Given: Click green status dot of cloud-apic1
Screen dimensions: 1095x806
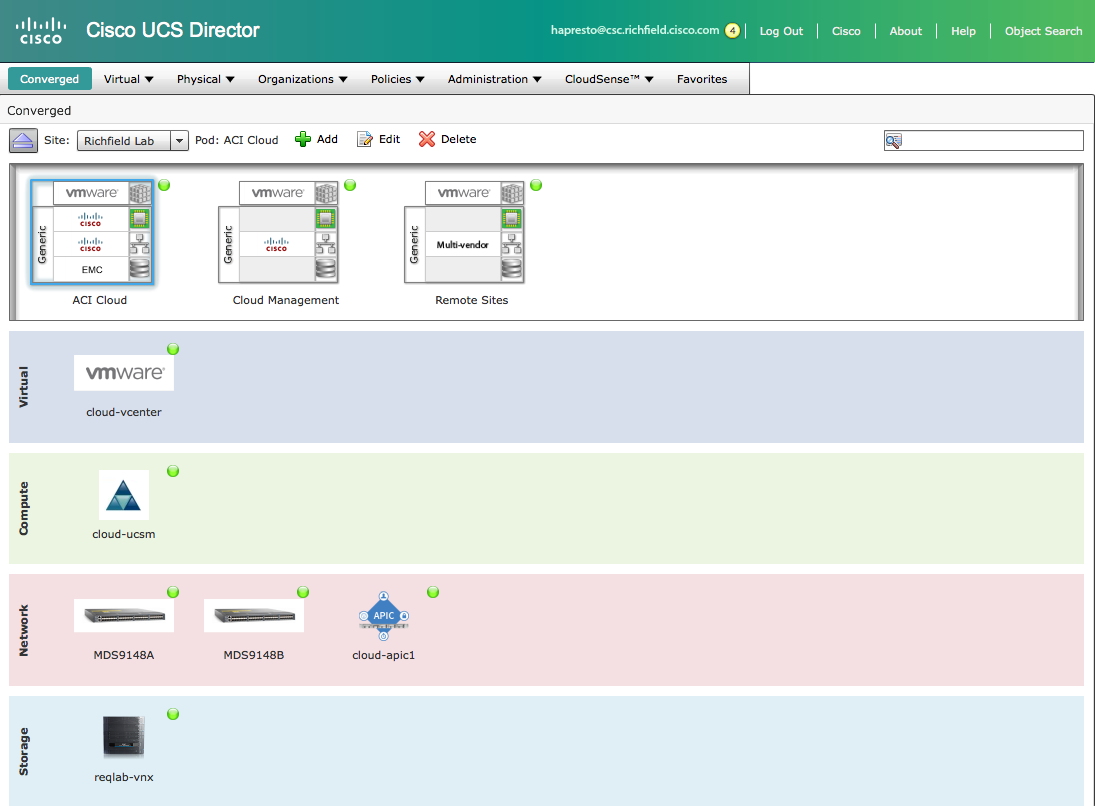Looking at the screenshot, I should 433,592.
